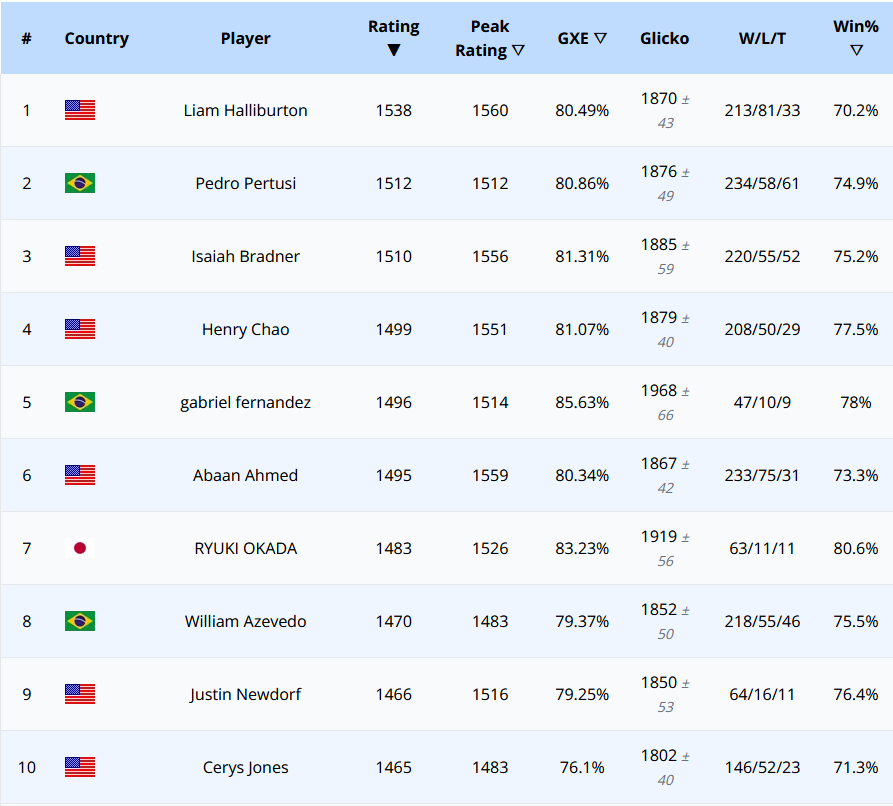This screenshot has width=893, height=806.
Task: Click peak rating 1516
Action: [490, 694]
